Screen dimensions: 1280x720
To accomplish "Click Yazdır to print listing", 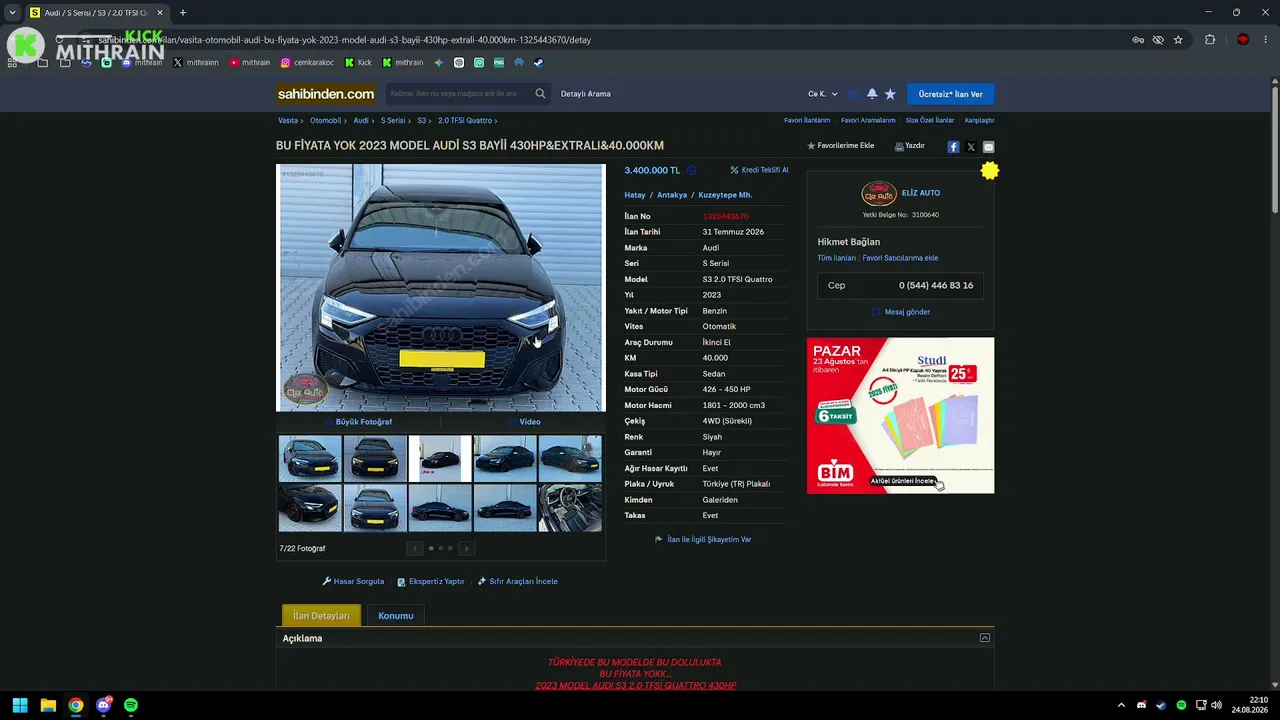I will pos(910,146).
